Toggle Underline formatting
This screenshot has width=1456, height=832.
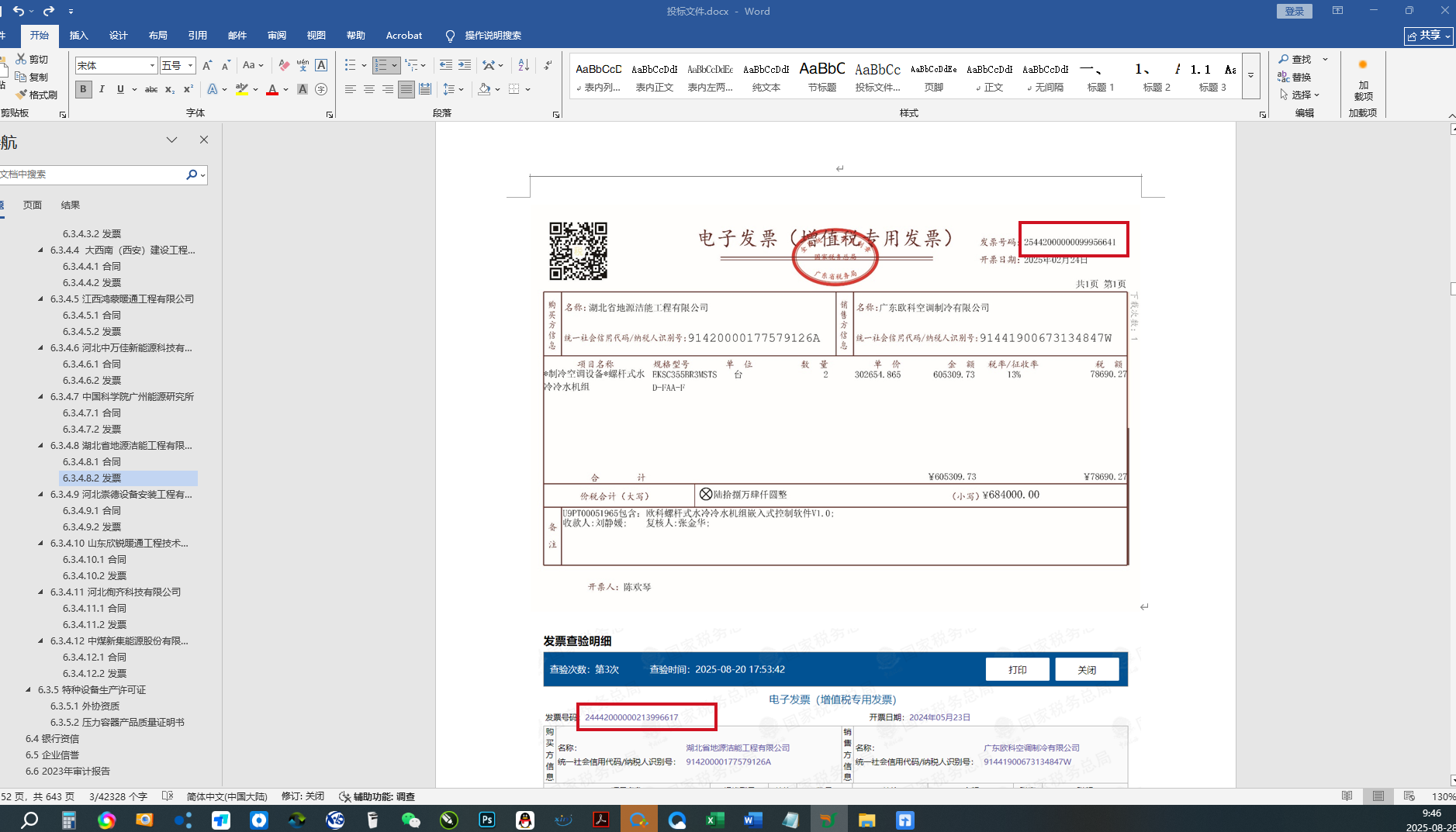coord(120,89)
